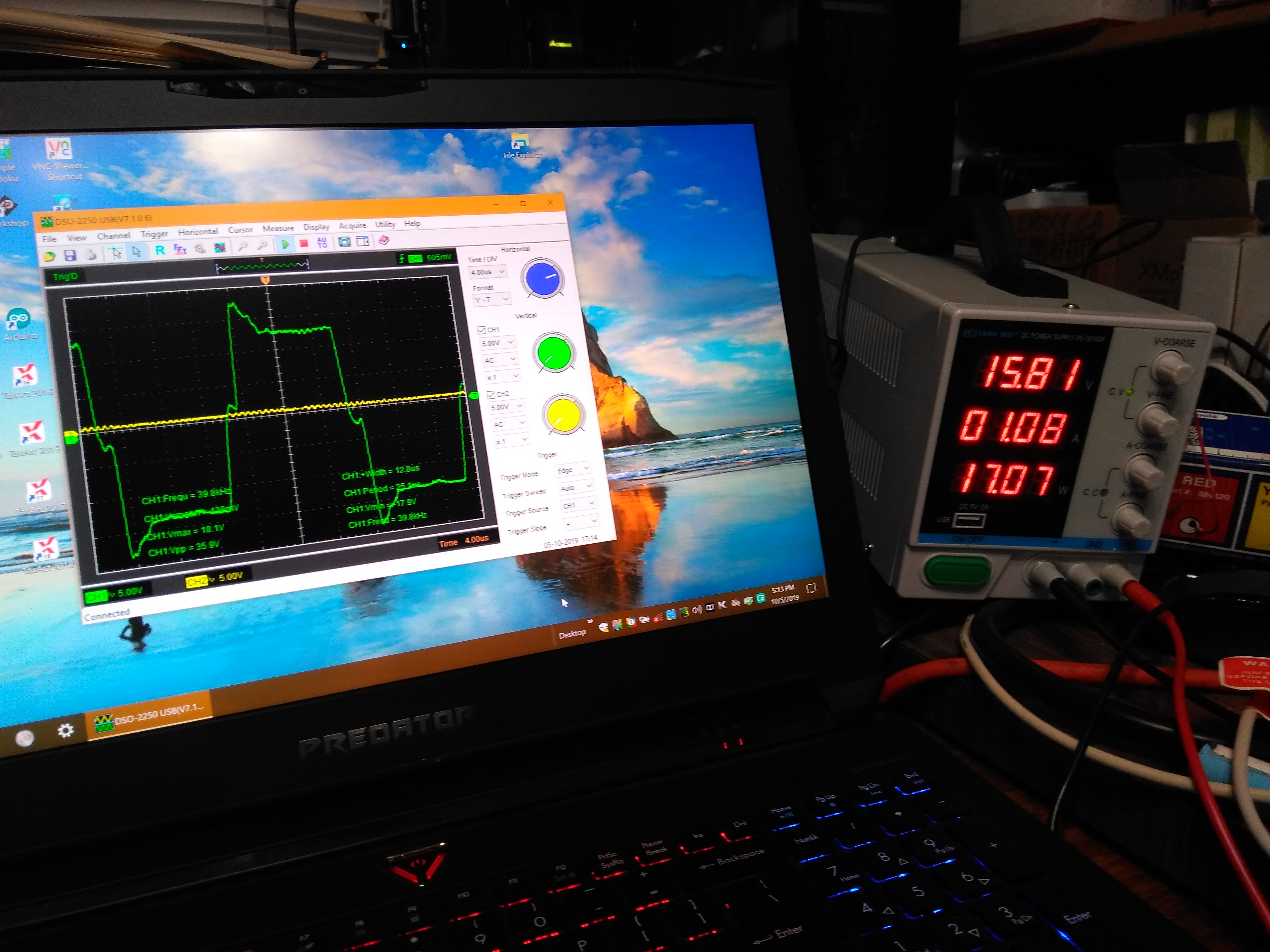Open the Utility menu
The width and height of the screenshot is (1270, 952).
[x=385, y=224]
